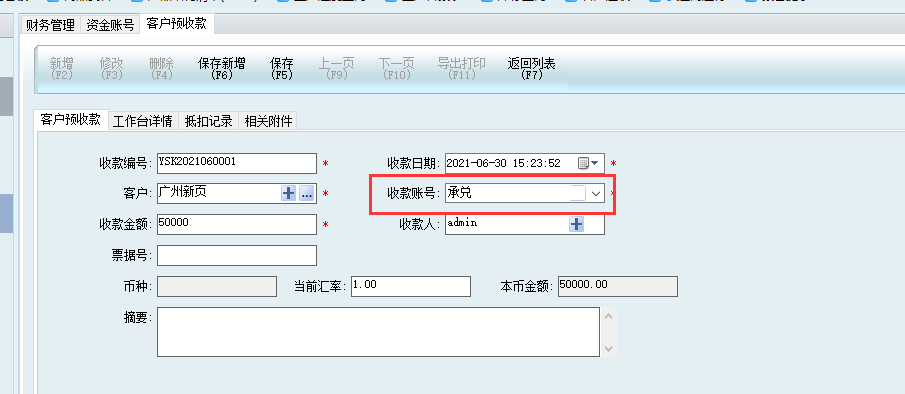Click into the 收款金额 input field

(237, 224)
